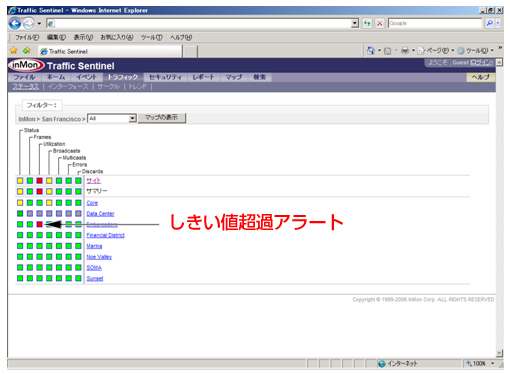The height and width of the screenshot is (374, 510).
Task: Stop loading with the red X icon
Action: pos(379,23)
